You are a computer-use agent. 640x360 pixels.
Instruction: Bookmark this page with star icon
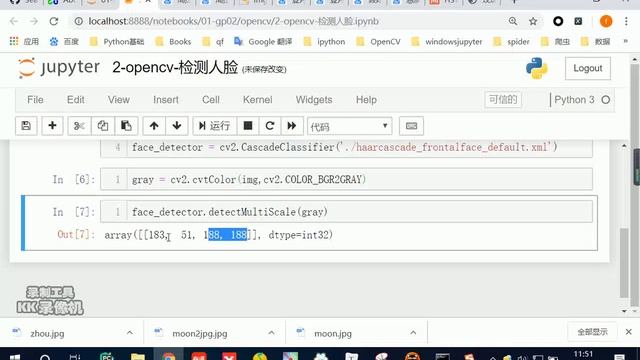click(x=533, y=21)
